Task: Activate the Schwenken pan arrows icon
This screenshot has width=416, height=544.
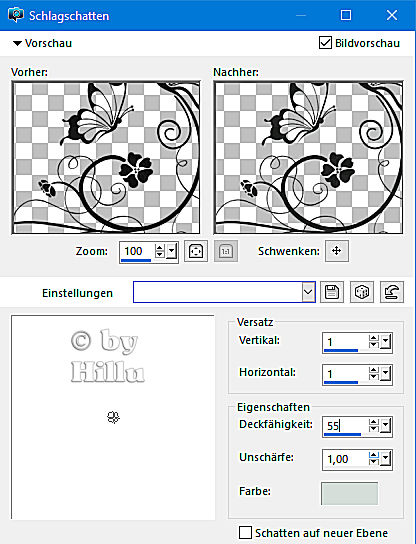Action: [337, 250]
